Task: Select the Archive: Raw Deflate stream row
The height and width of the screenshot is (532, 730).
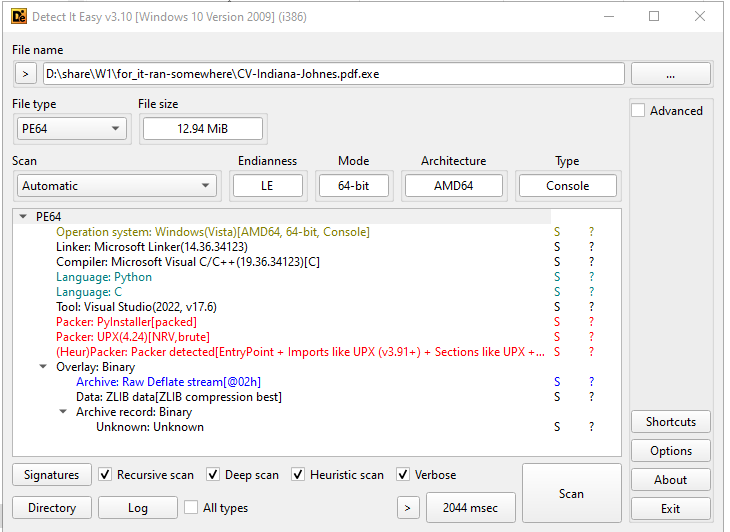Action: (168, 382)
